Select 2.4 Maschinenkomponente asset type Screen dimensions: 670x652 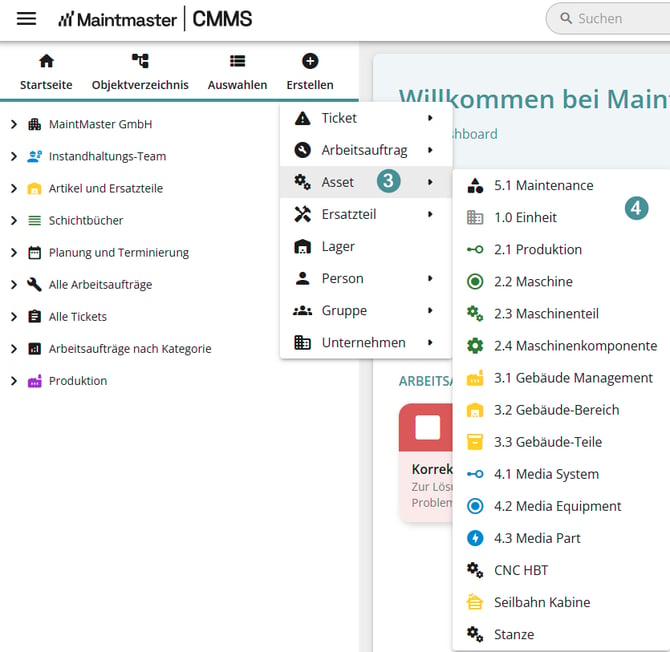click(561, 346)
